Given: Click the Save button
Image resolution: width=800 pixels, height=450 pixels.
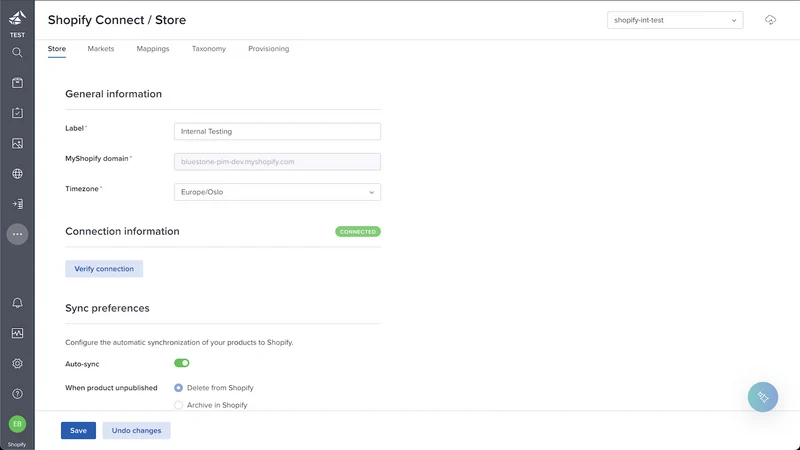Looking at the screenshot, I should click(x=78, y=431).
